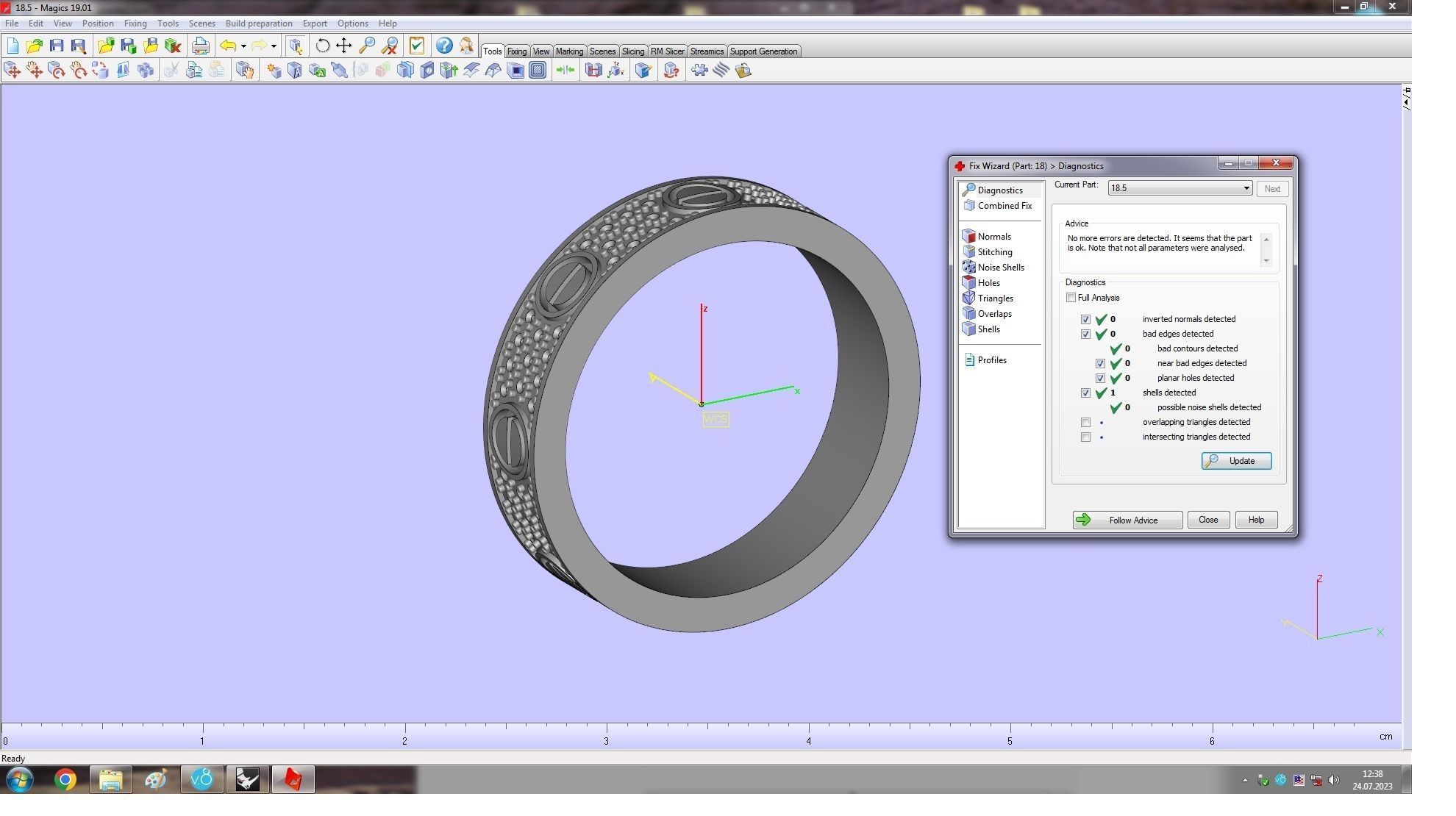Image resolution: width=1456 pixels, height=816 pixels.
Task: Click the Open project folder icon
Action: (x=34, y=46)
